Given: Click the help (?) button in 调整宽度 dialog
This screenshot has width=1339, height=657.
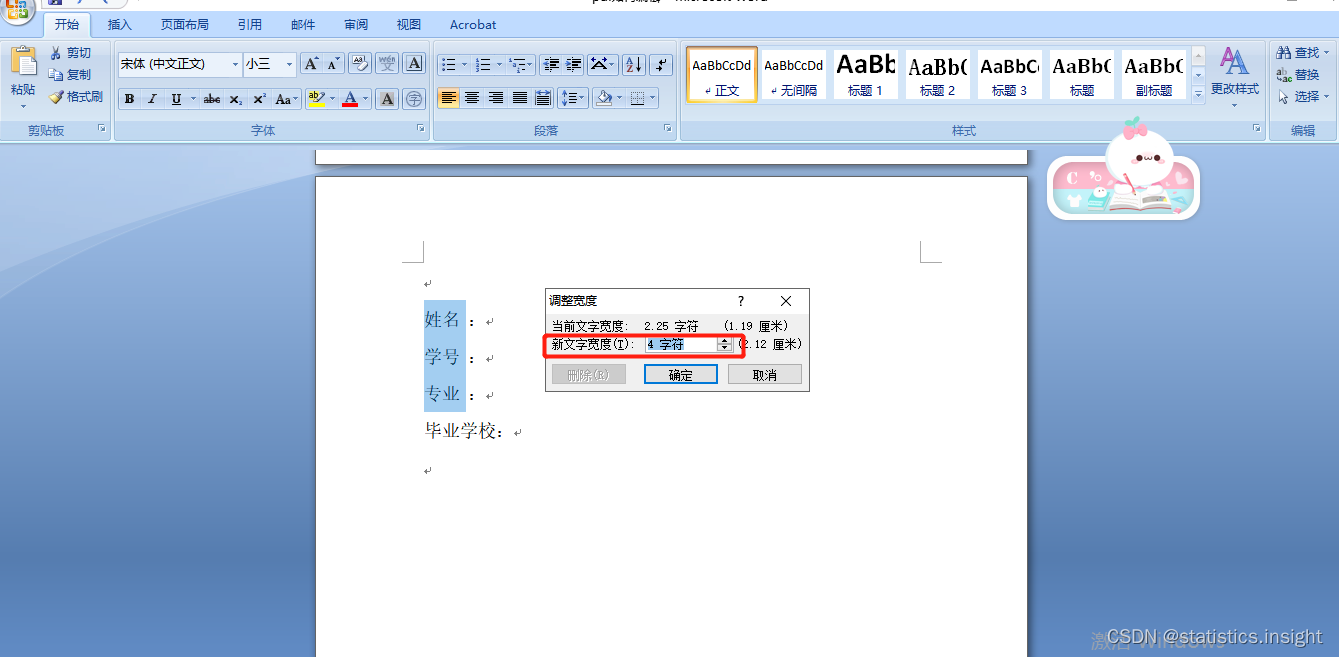Looking at the screenshot, I should click(x=741, y=301).
